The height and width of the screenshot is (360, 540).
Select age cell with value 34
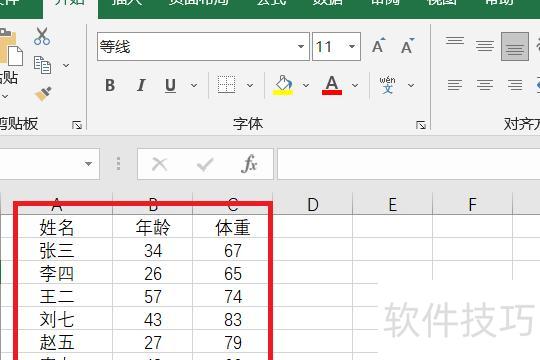click(153, 250)
